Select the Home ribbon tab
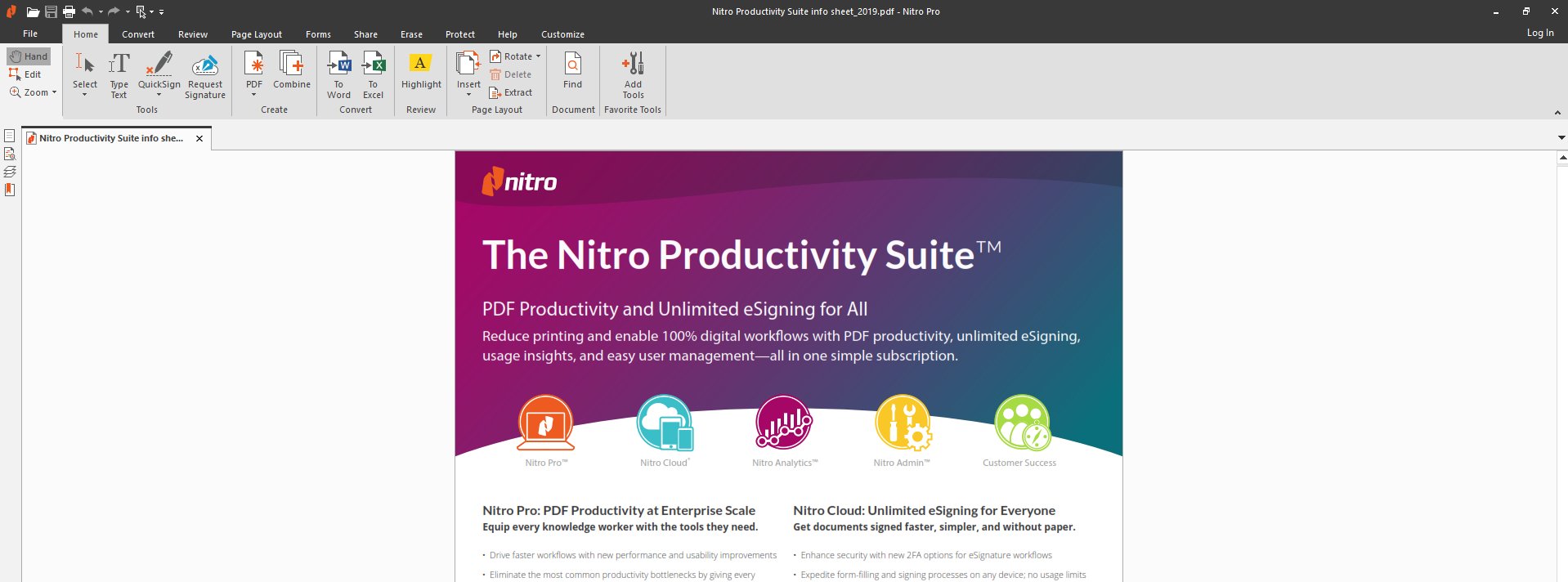The image size is (1568, 582). pyautogui.click(x=86, y=34)
